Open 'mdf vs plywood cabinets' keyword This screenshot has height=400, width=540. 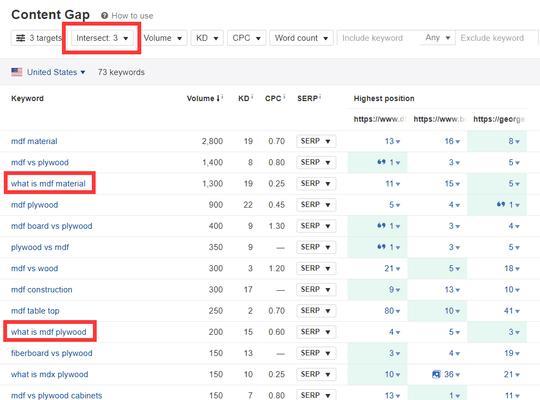pos(56,396)
